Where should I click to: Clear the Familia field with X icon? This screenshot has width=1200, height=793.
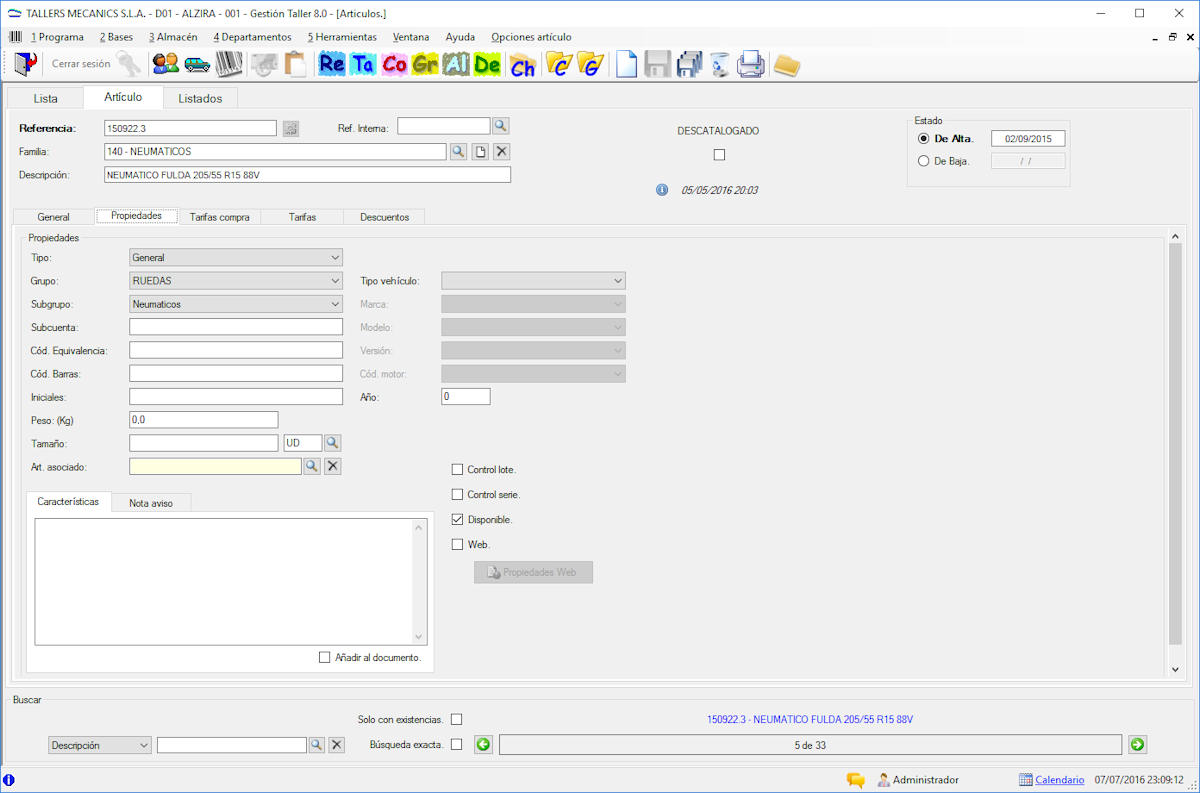[502, 151]
